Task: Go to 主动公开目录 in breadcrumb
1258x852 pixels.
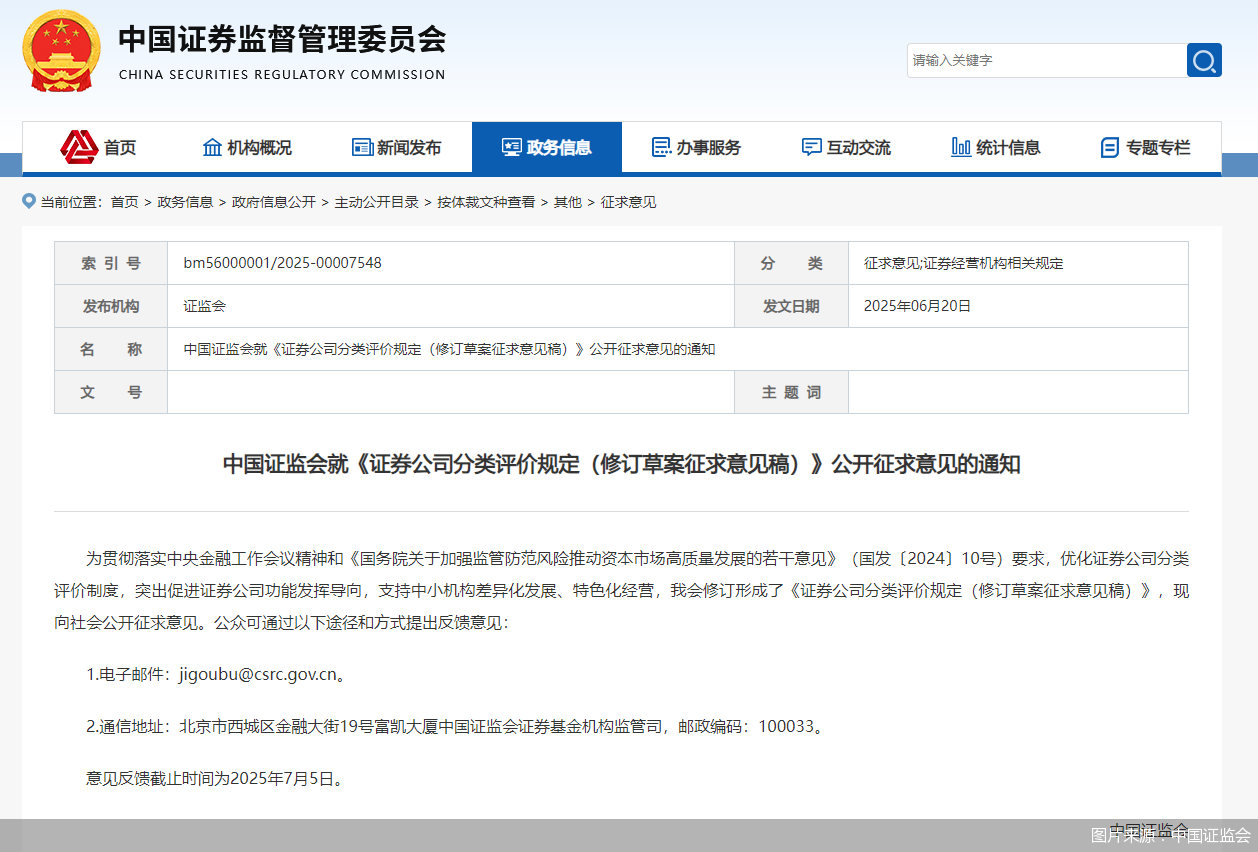Action: tap(376, 202)
